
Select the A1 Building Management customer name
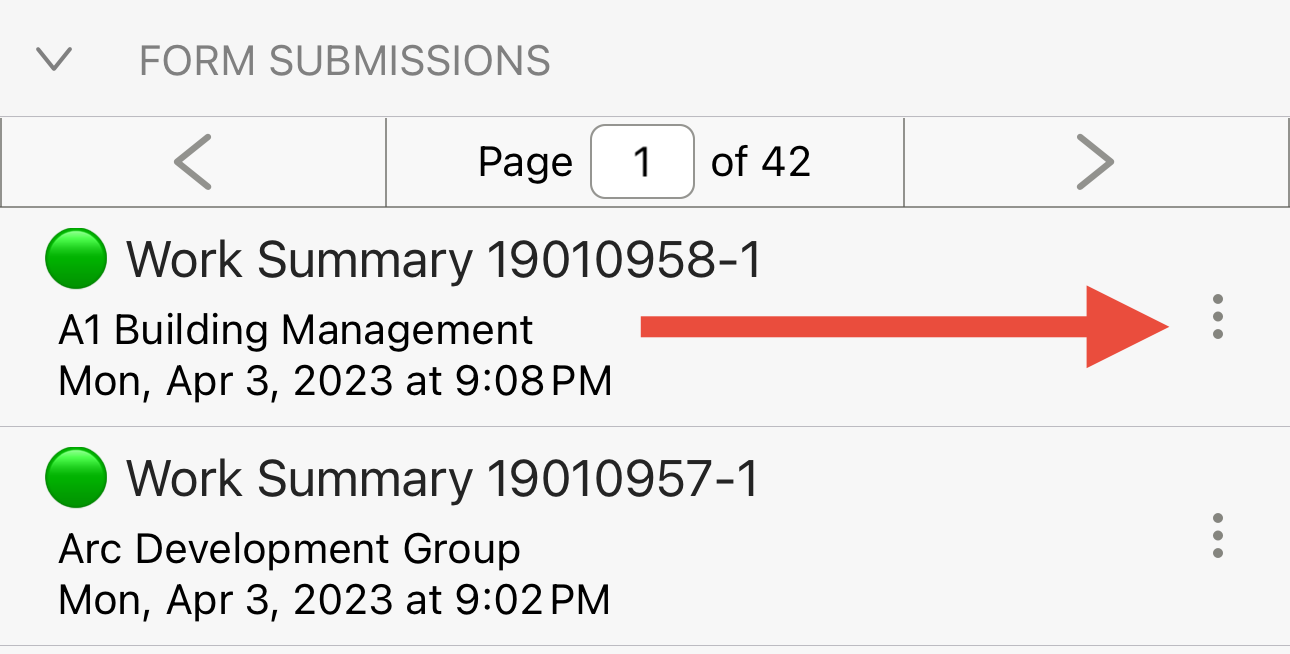click(x=296, y=330)
